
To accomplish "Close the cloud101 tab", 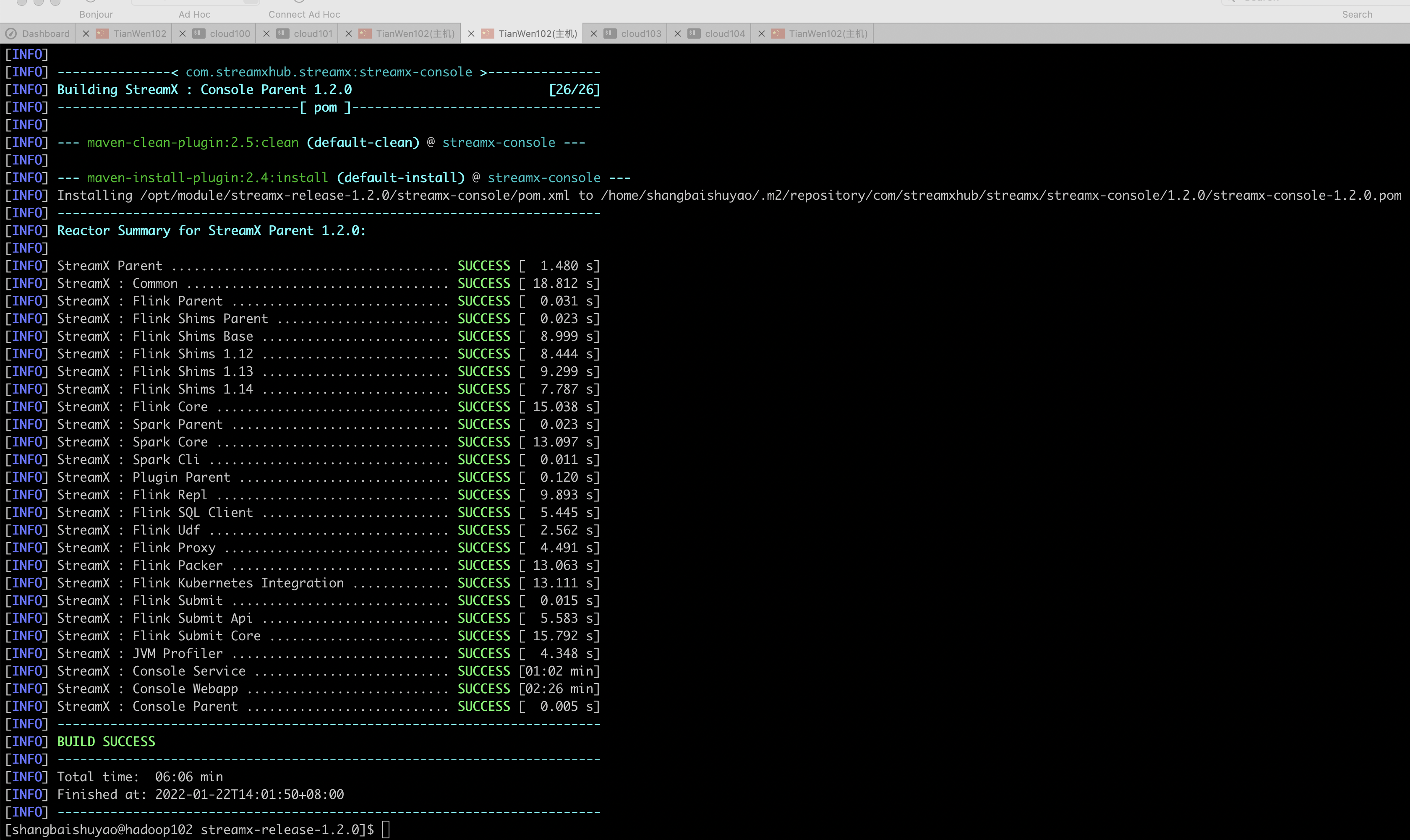I will pos(266,34).
